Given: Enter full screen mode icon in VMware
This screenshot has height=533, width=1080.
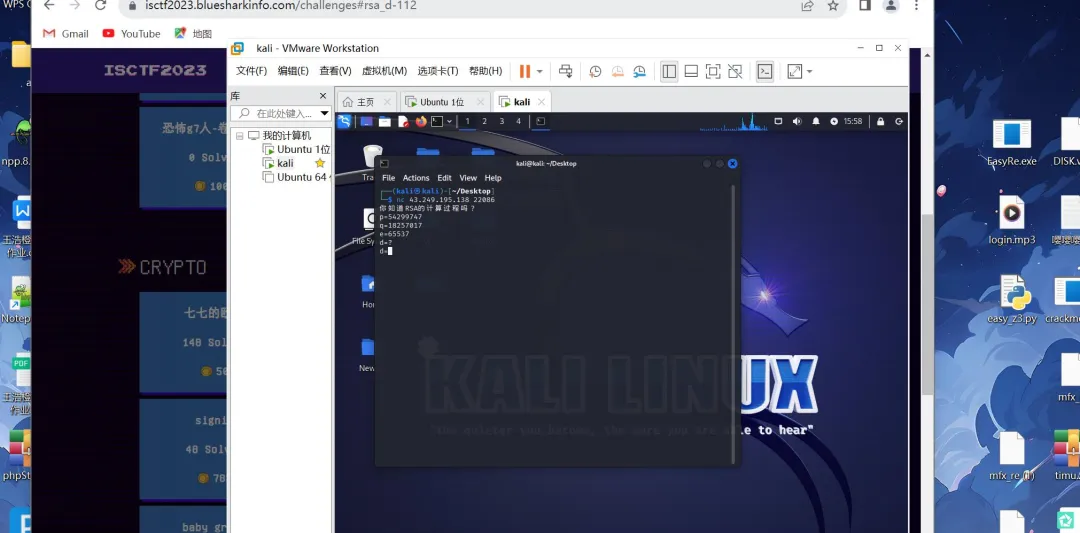Looking at the screenshot, I should 713,72.
